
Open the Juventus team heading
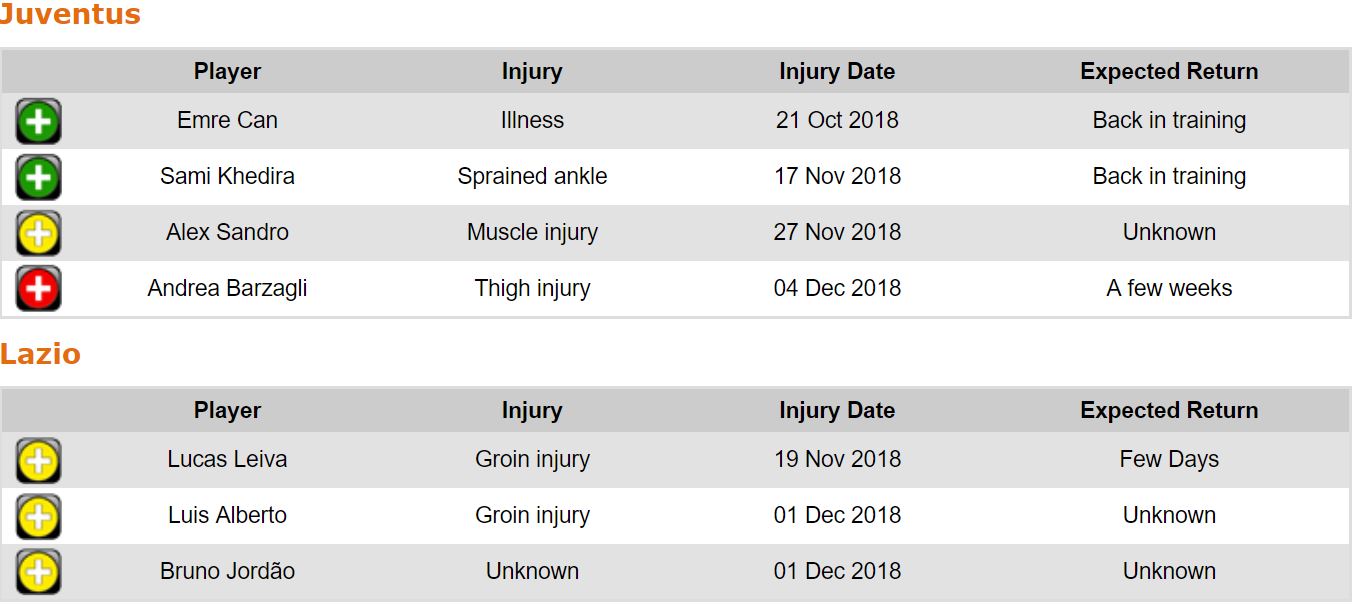70,15
